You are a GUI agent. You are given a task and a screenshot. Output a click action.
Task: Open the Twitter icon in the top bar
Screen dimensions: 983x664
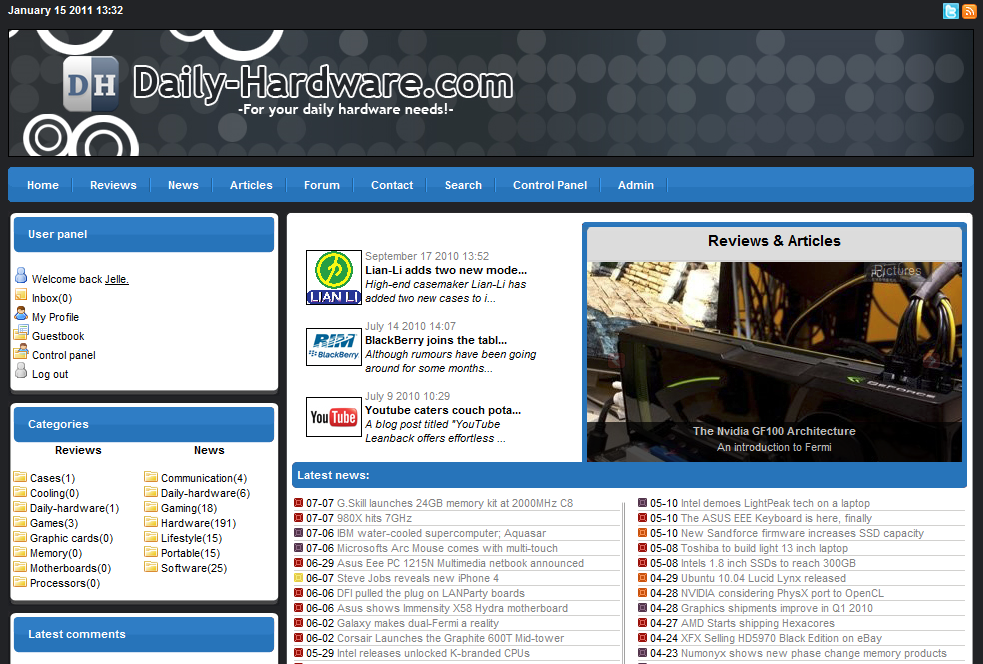click(950, 11)
